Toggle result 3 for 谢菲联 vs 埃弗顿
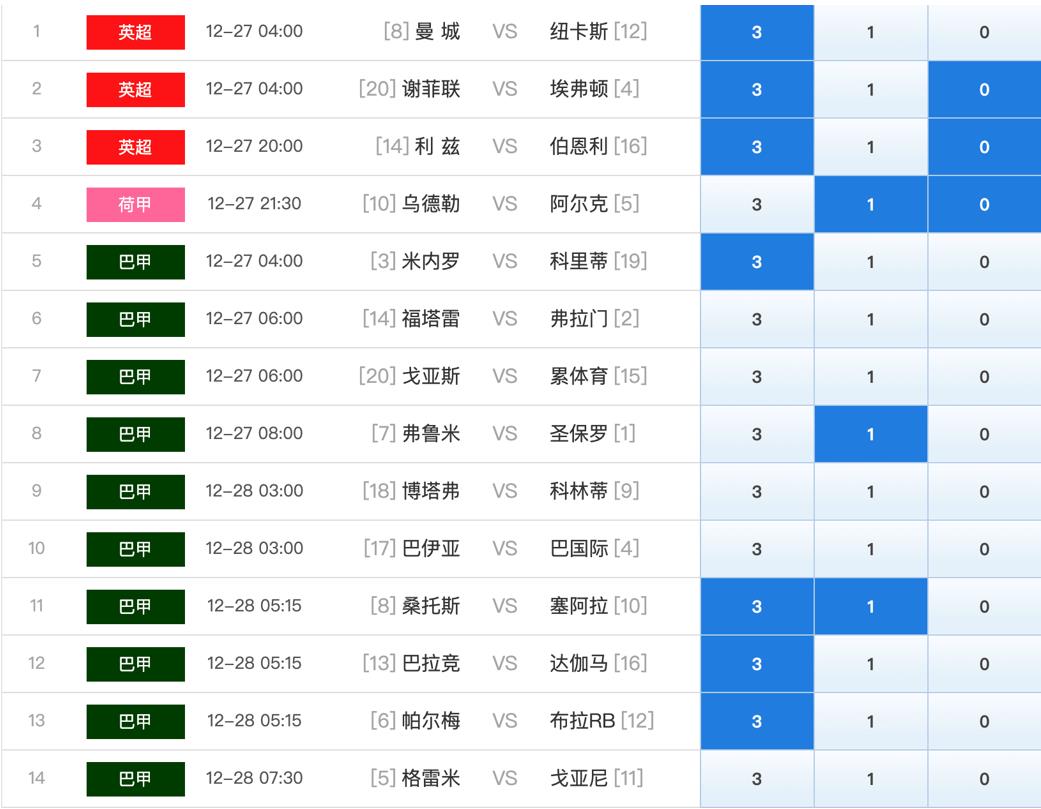This screenshot has height=809, width=1041. click(x=757, y=90)
